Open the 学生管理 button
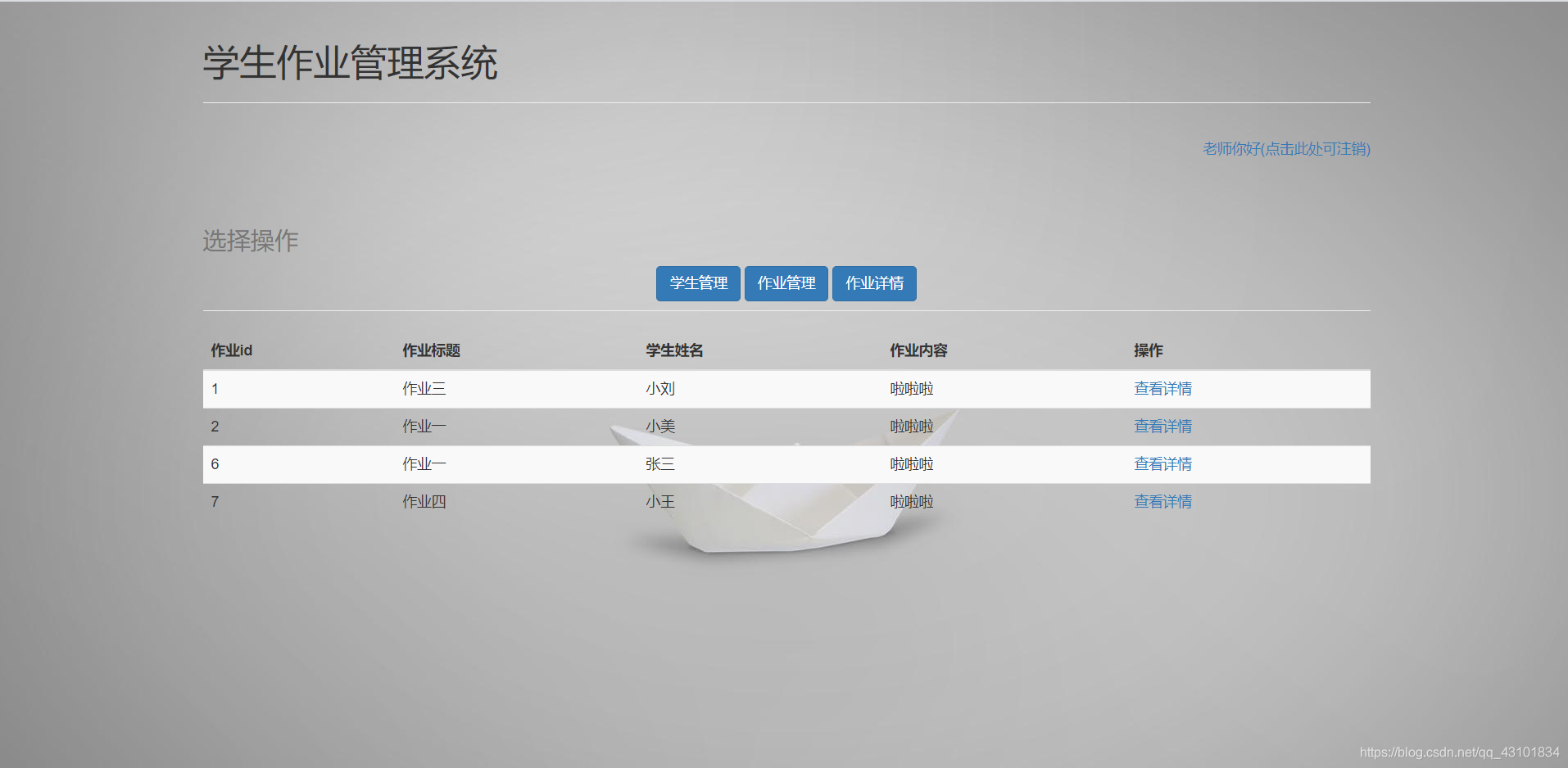 coord(698,283)
